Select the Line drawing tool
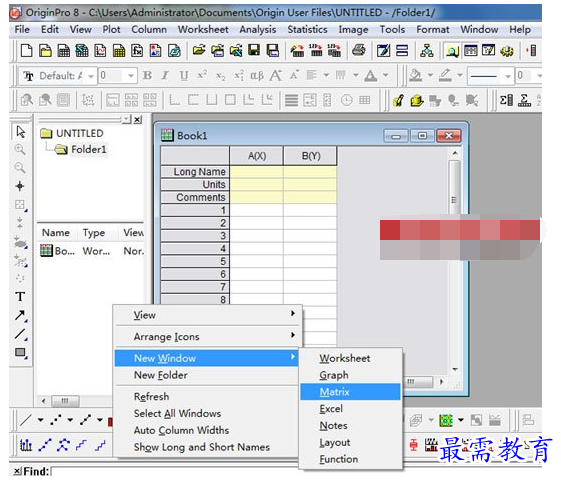Viewport: 561px width, 481px height. (x=20, y=334)
